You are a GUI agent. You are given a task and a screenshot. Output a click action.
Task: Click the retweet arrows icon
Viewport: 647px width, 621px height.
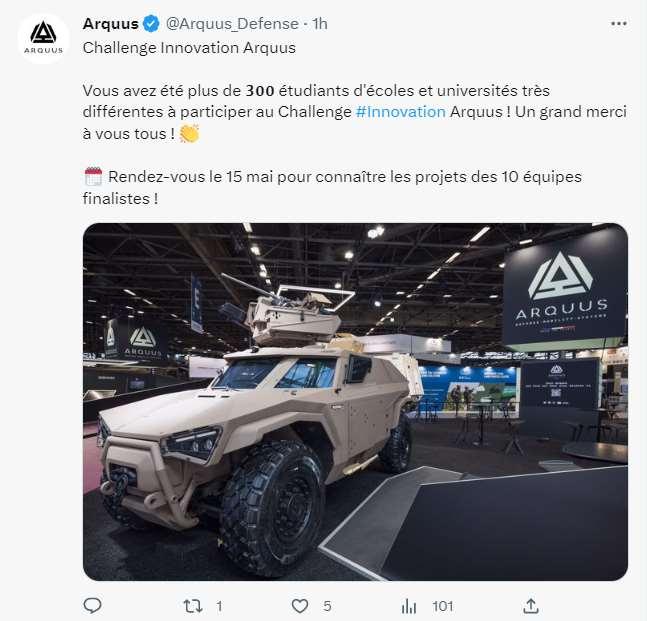[x=193, y=606]
